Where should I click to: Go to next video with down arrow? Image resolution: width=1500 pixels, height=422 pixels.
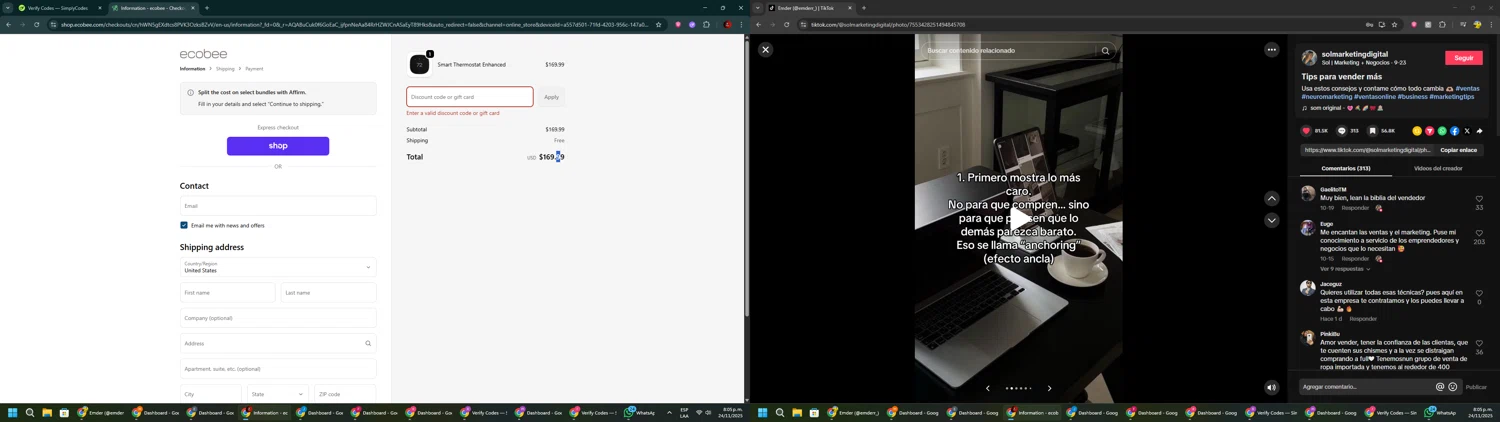click(x=1271, y=220)
